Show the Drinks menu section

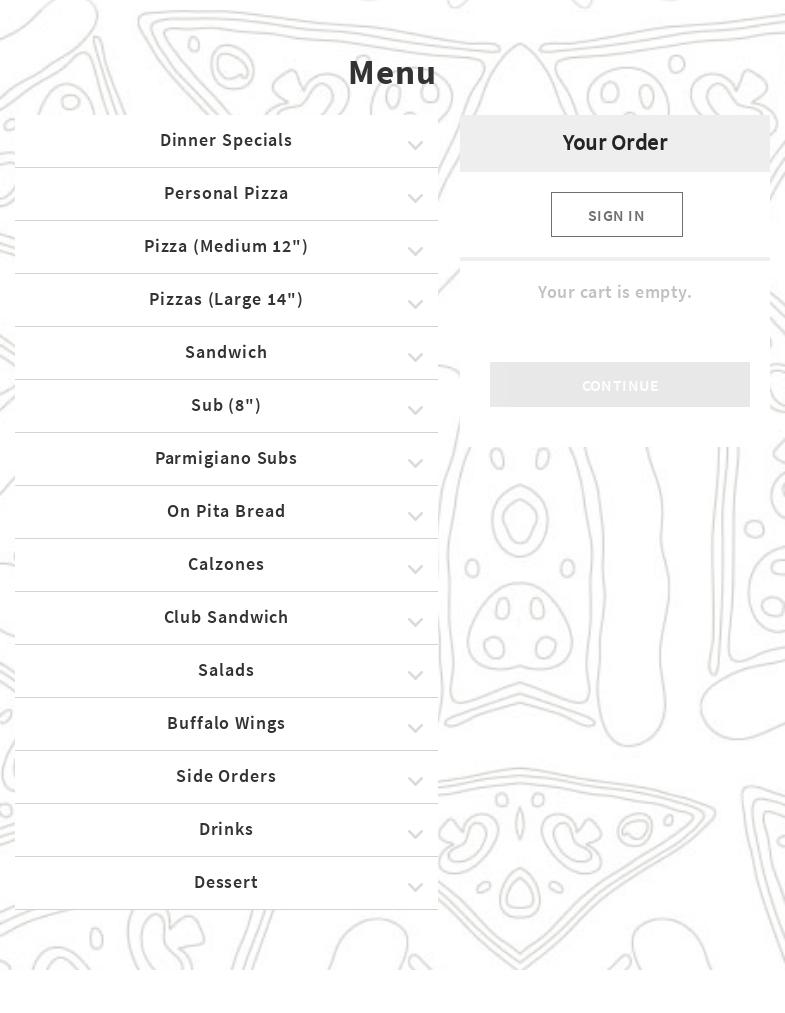tap(226, 829)
